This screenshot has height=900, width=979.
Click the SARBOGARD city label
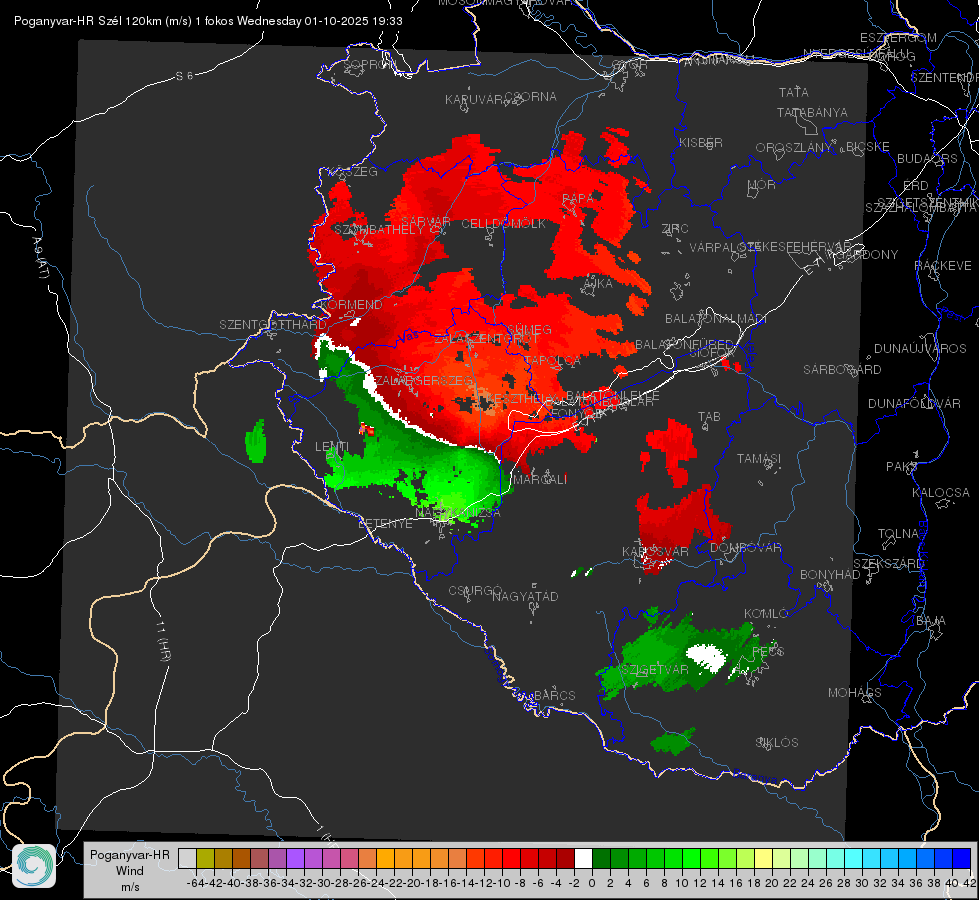[x=842, y=370]
